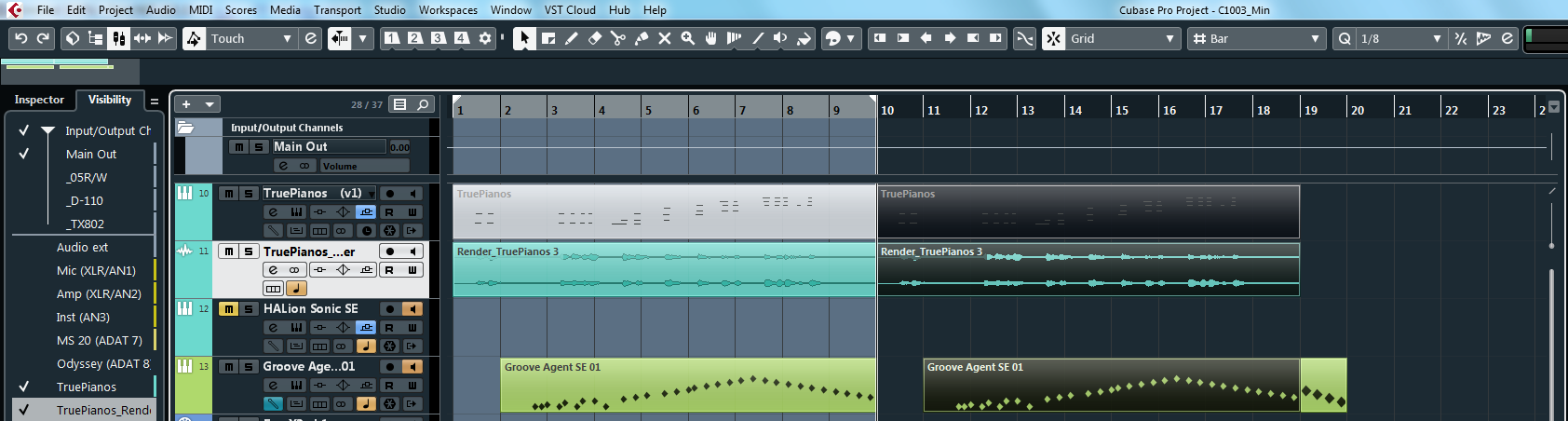Toggle visibility checkmark for TruePianos in Visibility list
The height and width of the screenshot is (421, 1568).
point(24,387)
